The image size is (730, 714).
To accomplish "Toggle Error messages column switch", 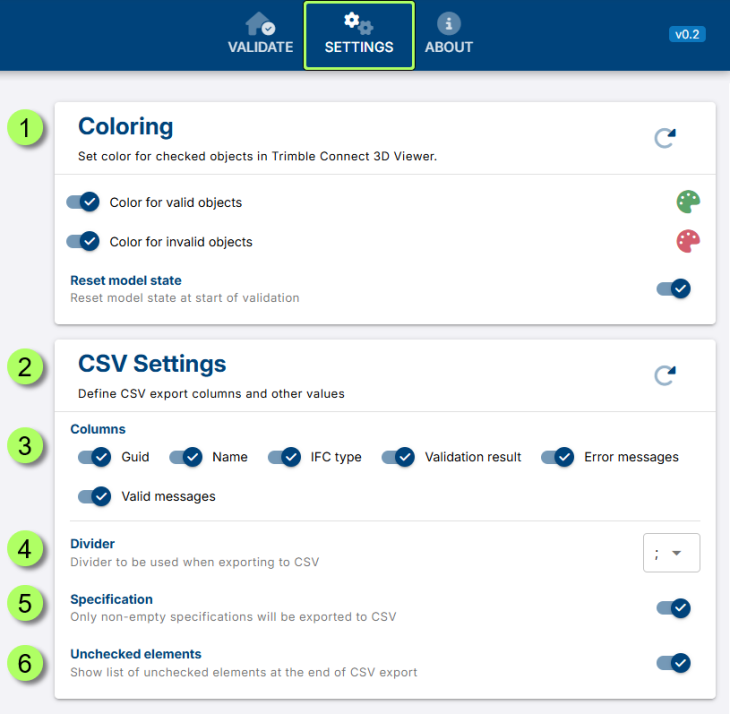I will tap(558, 457).
